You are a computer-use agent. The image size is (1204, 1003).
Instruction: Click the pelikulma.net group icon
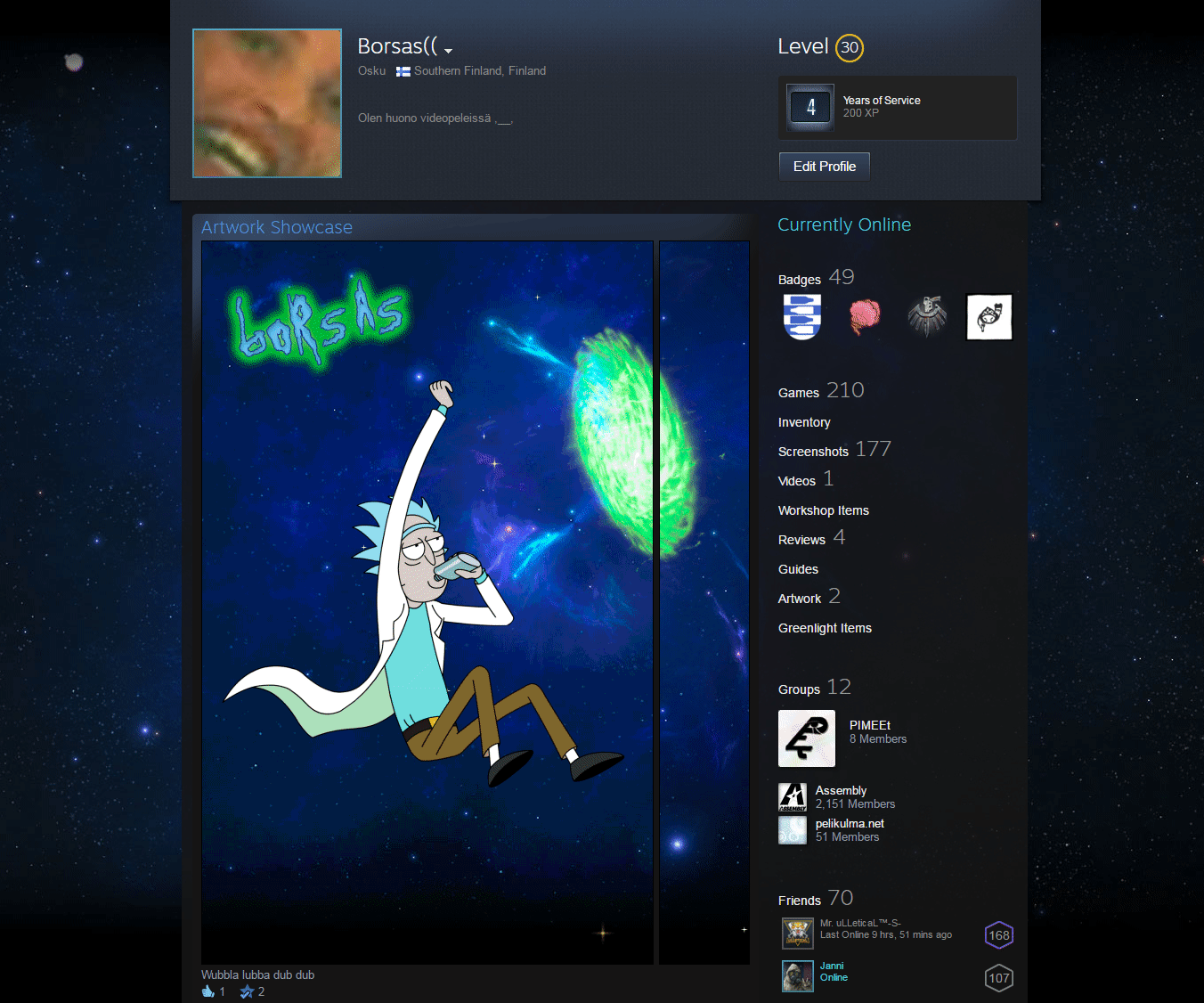(793, 830)
